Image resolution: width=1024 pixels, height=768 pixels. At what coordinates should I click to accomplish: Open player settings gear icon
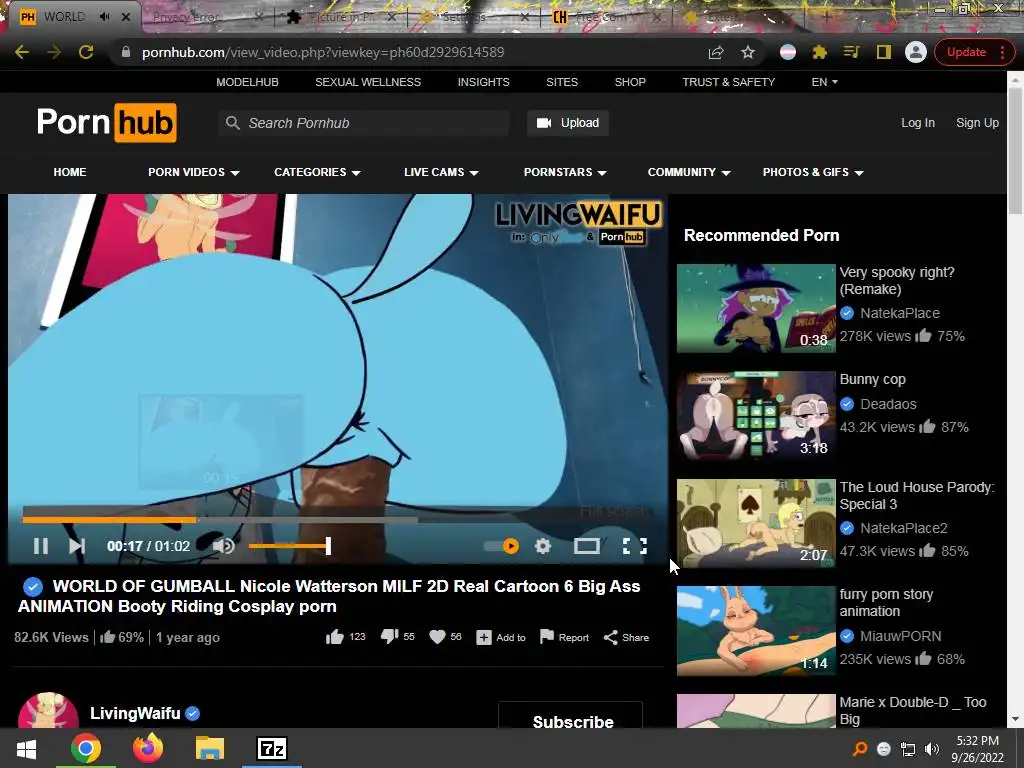click(x=543, y=546)
